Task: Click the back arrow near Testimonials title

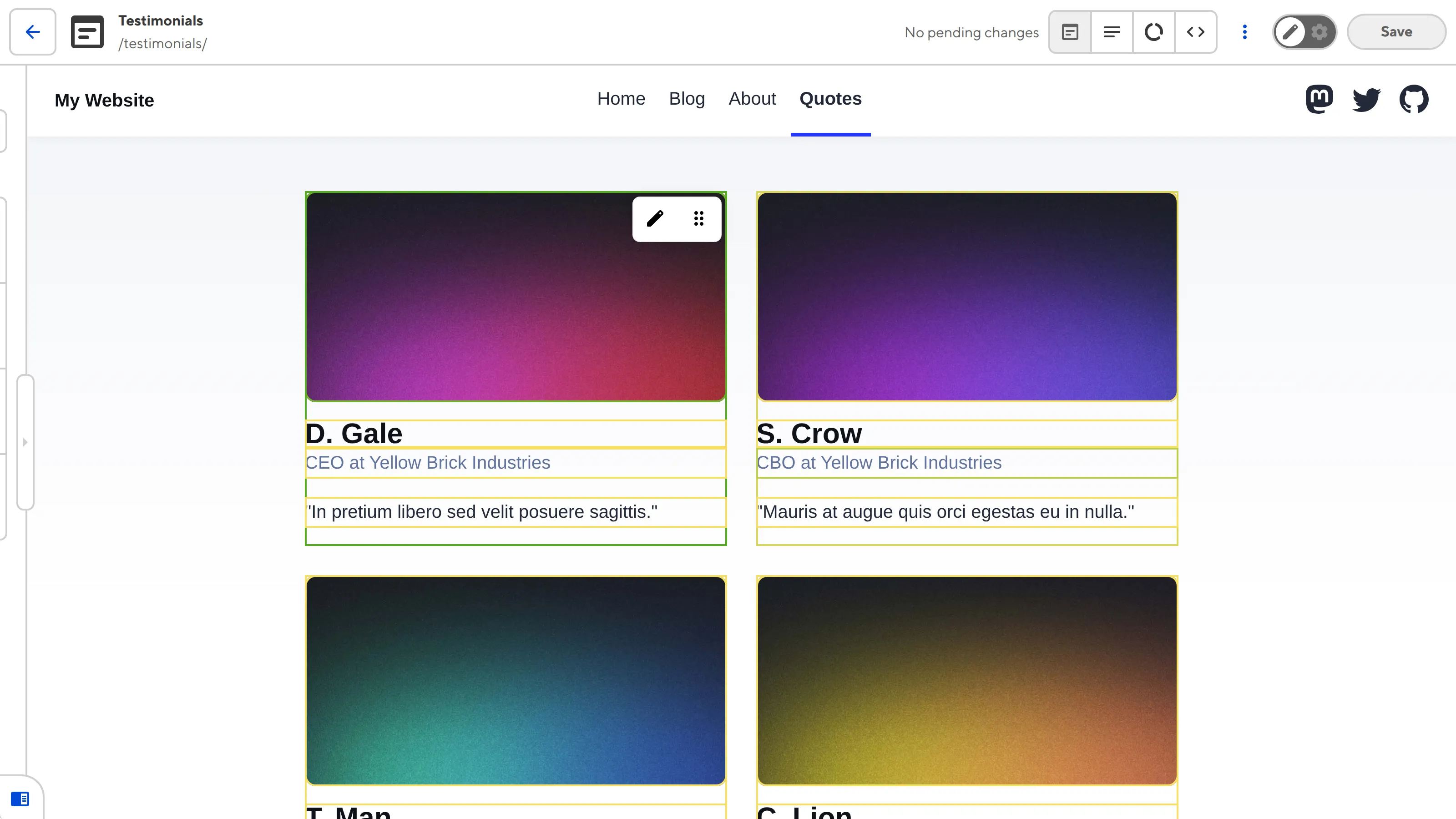Action: pyautogui.click(x=32, y=32)
